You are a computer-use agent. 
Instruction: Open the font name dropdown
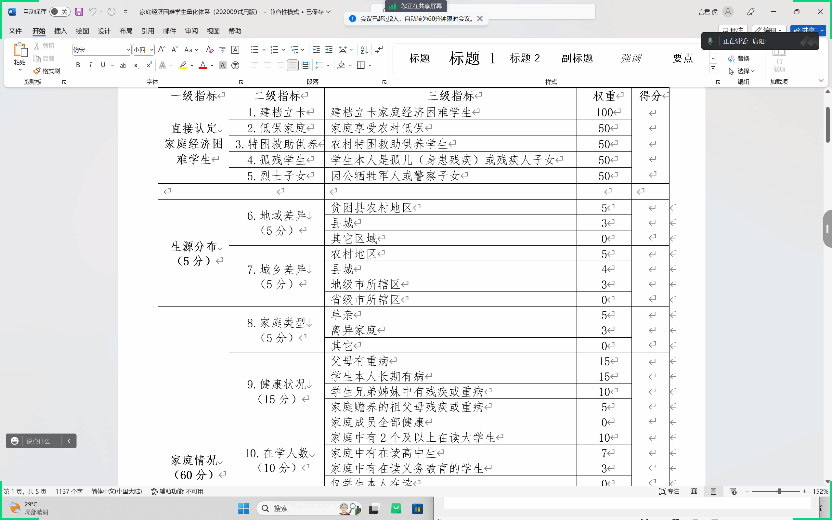point(129,49)
